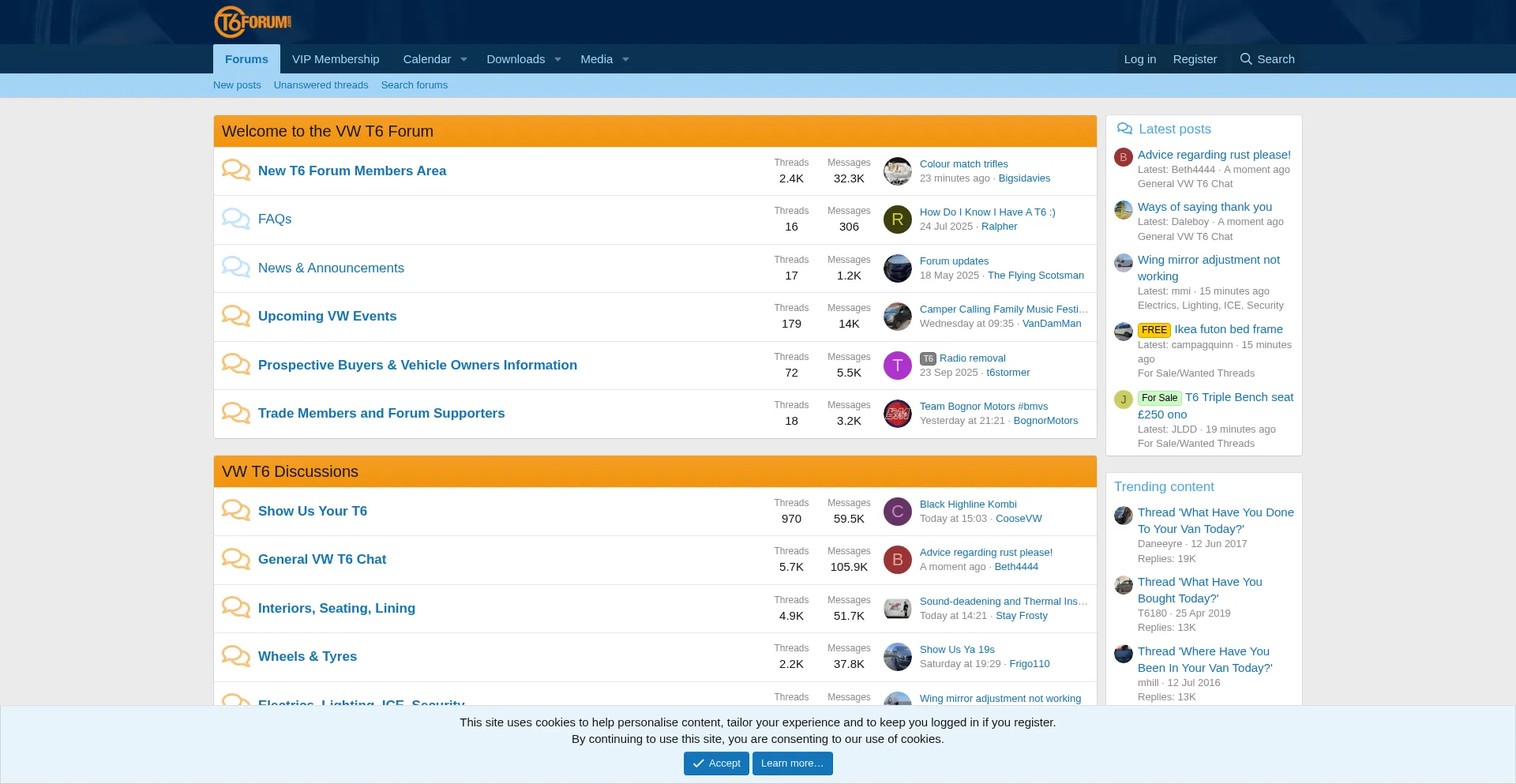Expand the Media dropdown arrow
1516x784 pixels.
click(x=625, y=59)
